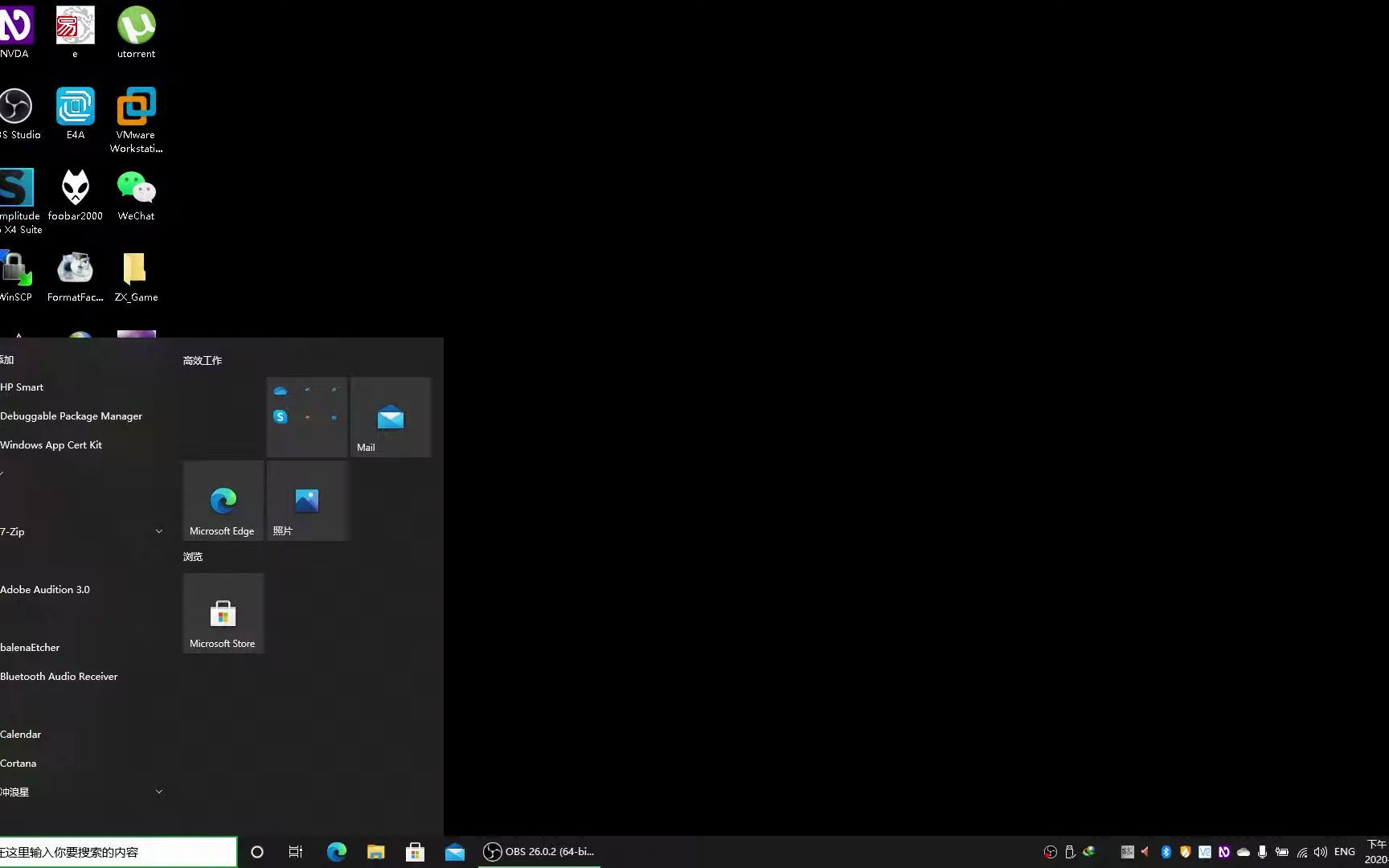Screen dimensions: 1389x868
Task: Collapse the HP Smart apps section chevron
Action: [3, 473]
